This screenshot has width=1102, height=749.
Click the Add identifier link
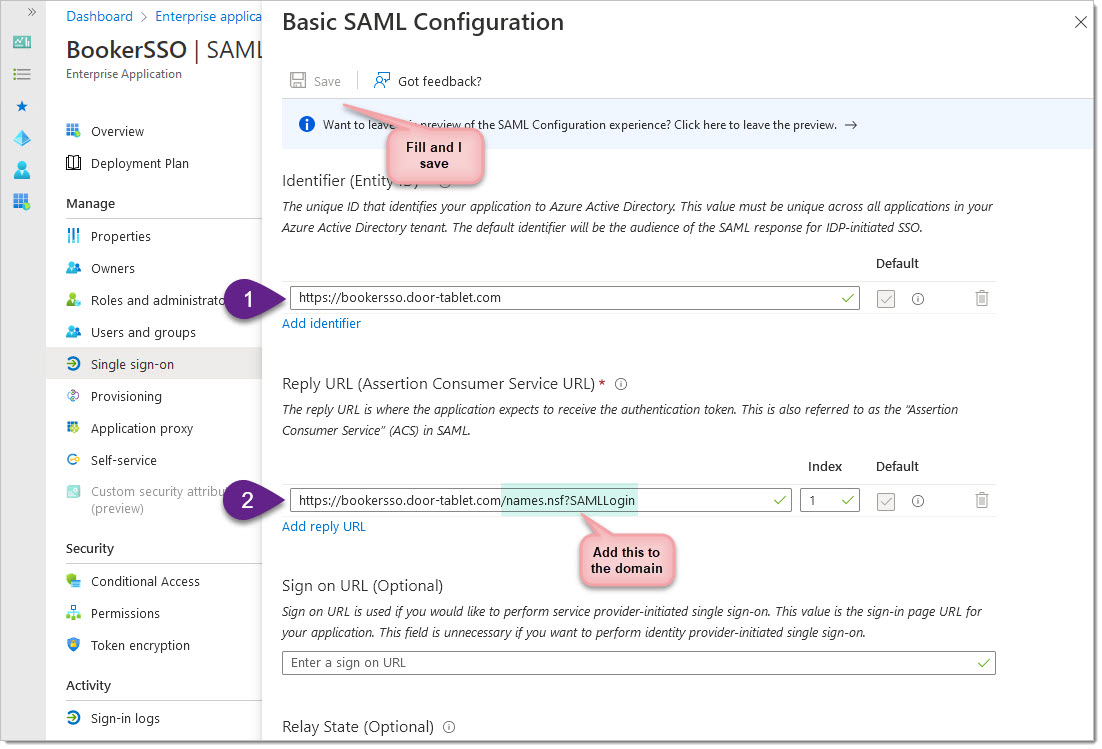pos(321,323)
